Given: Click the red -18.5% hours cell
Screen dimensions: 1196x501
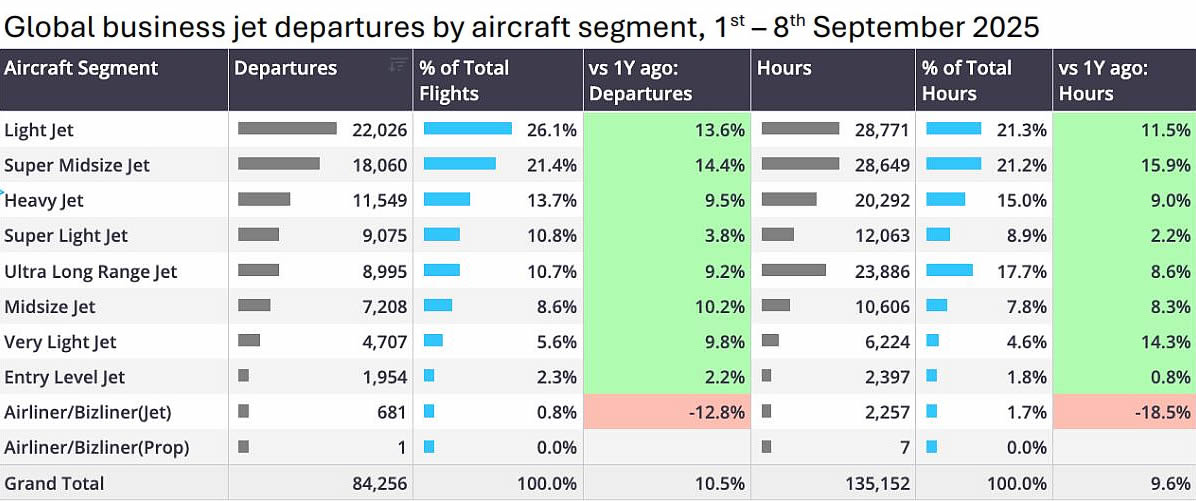Looking at the screenshot, I should point(1124,412).
